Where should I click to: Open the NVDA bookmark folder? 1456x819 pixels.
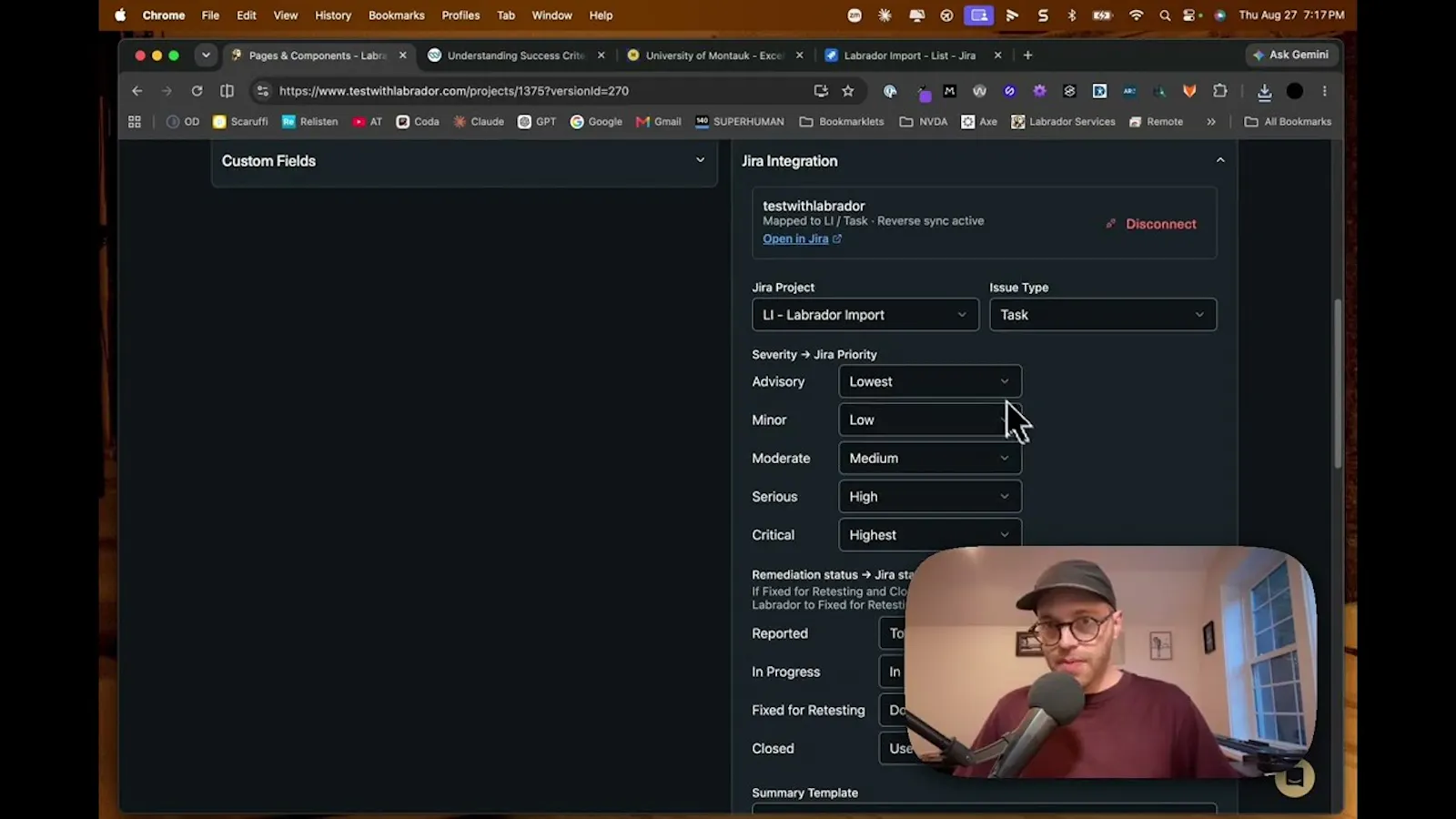point(924,121)
